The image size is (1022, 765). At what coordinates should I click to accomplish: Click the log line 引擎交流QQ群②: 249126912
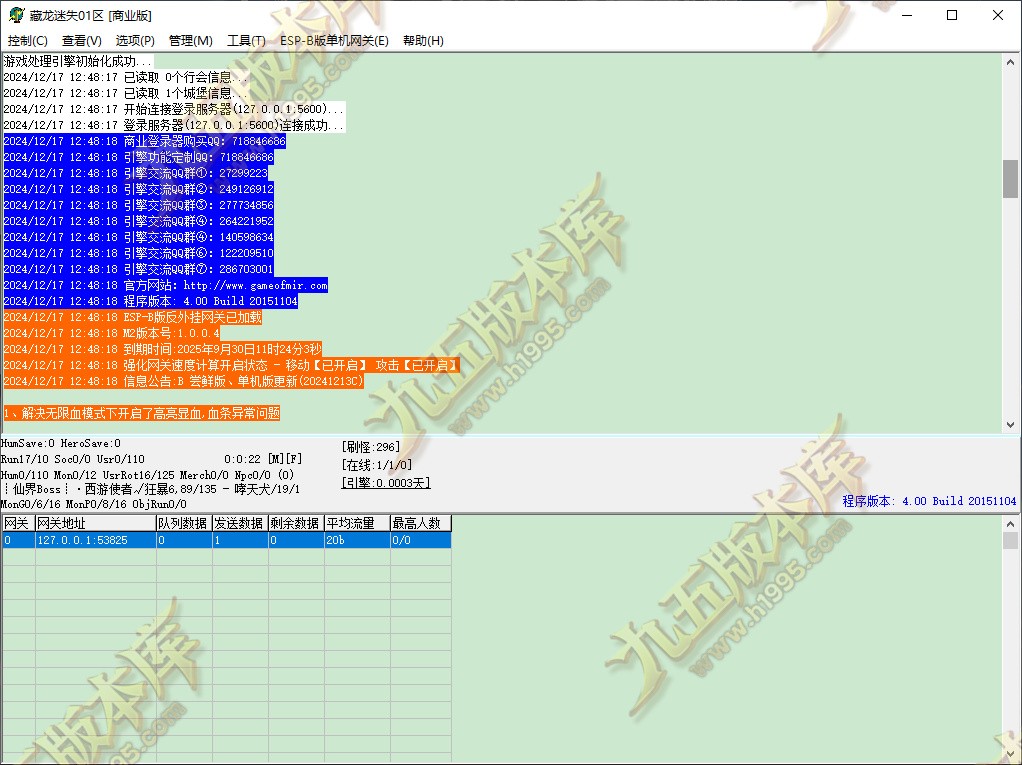coord(139,189)
